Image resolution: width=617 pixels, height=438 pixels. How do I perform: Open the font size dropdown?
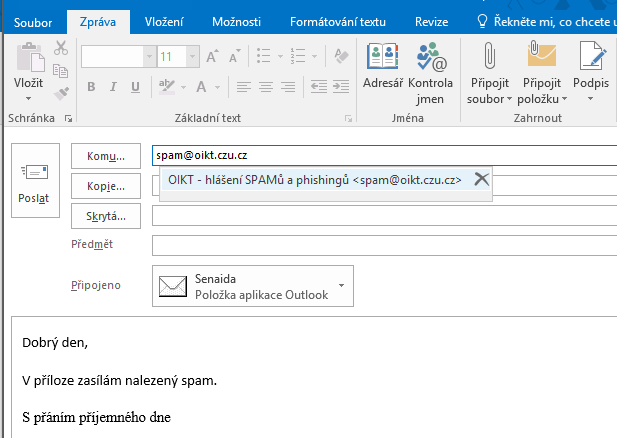coord(192,57)
